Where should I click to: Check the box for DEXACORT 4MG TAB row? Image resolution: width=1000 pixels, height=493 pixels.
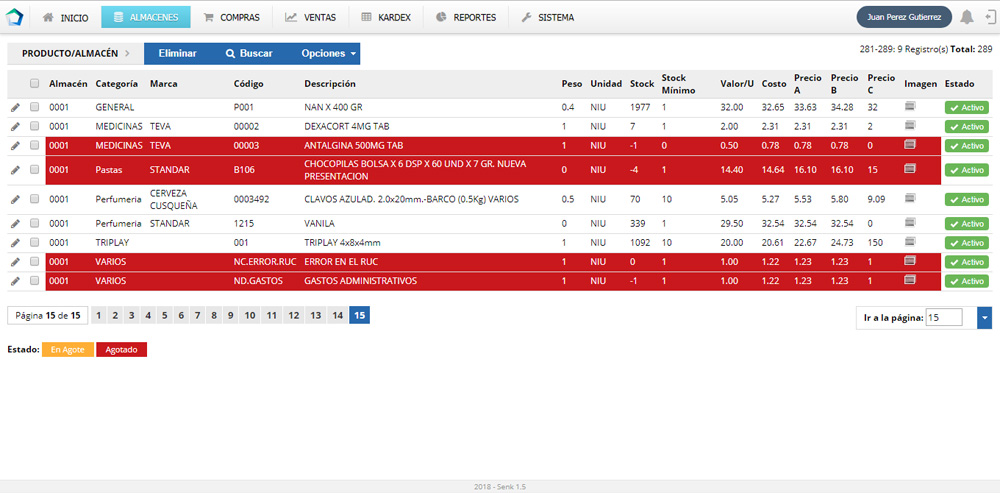tap(35, 127)
